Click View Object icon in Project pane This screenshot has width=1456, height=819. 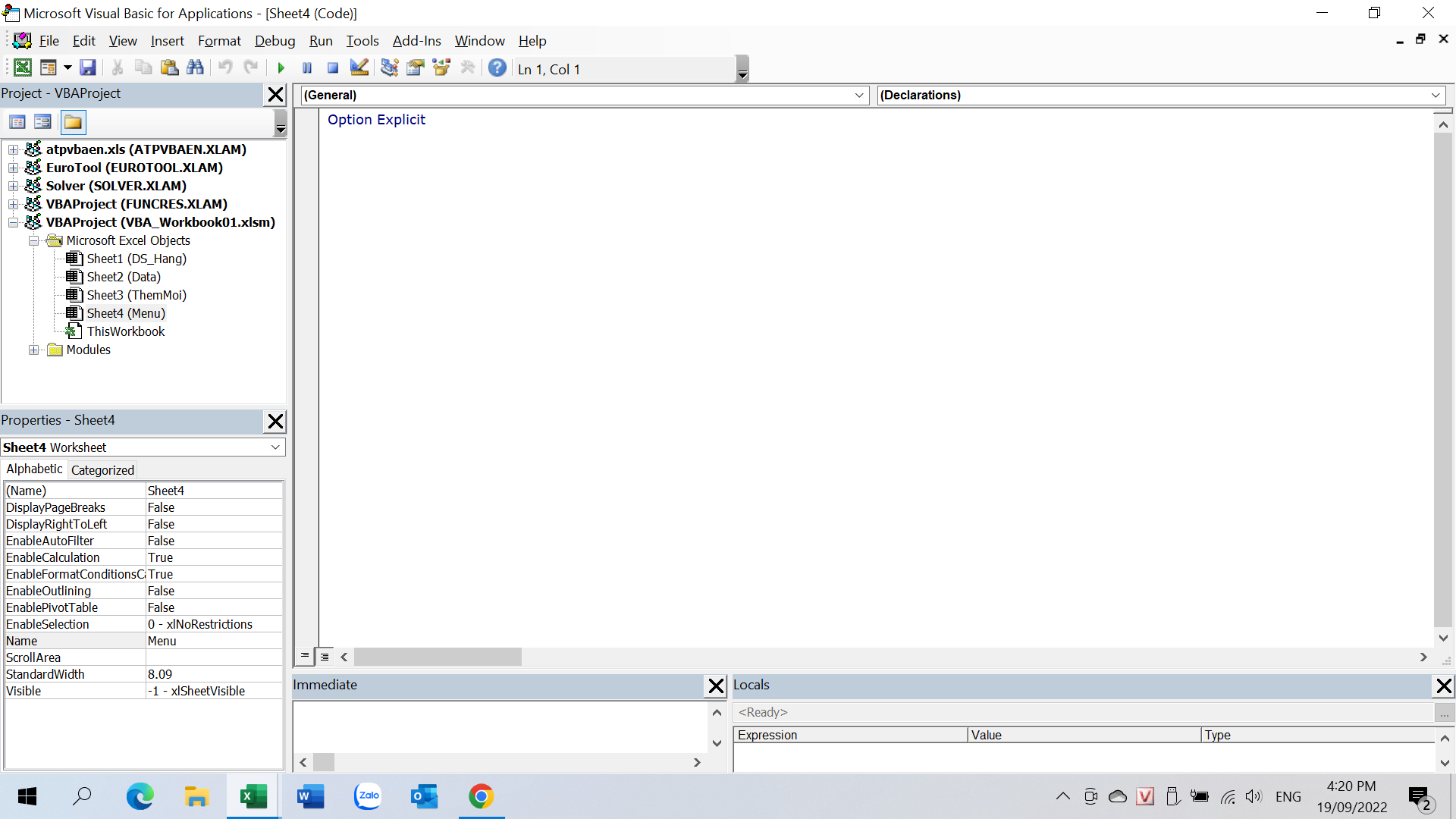[x=43, y=122]
